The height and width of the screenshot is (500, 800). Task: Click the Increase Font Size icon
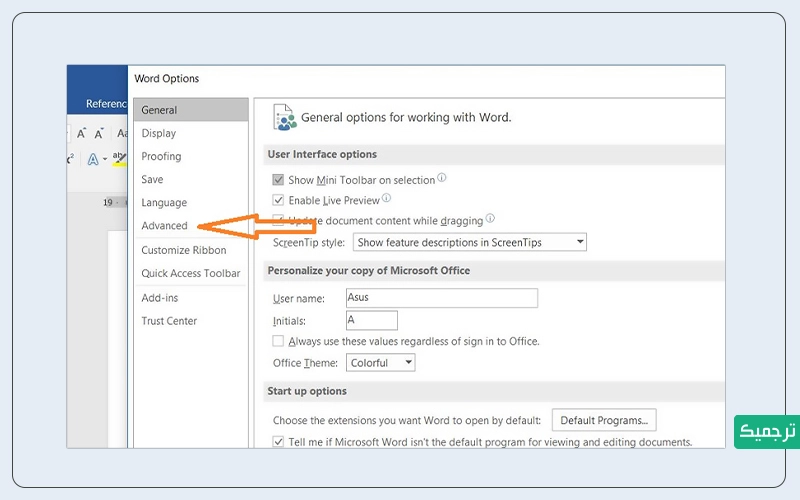pos(82,133)
